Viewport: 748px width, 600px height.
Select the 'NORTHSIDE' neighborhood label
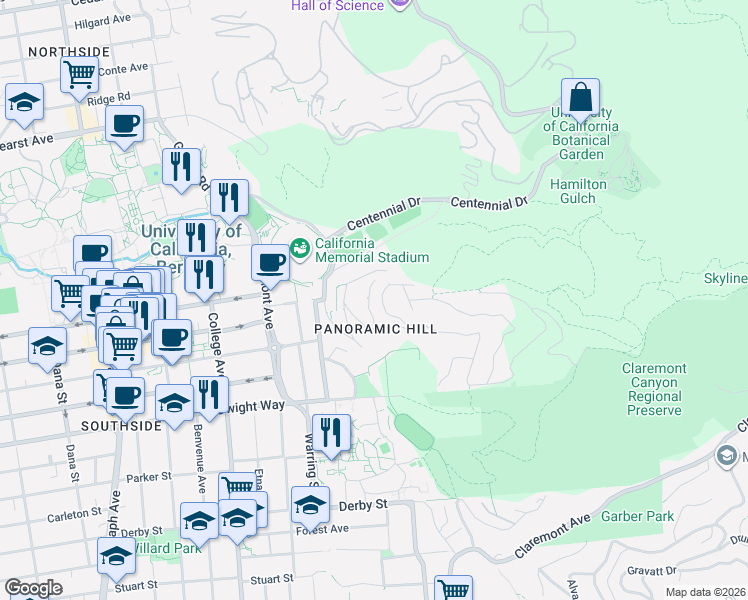(x=69, y=52)
